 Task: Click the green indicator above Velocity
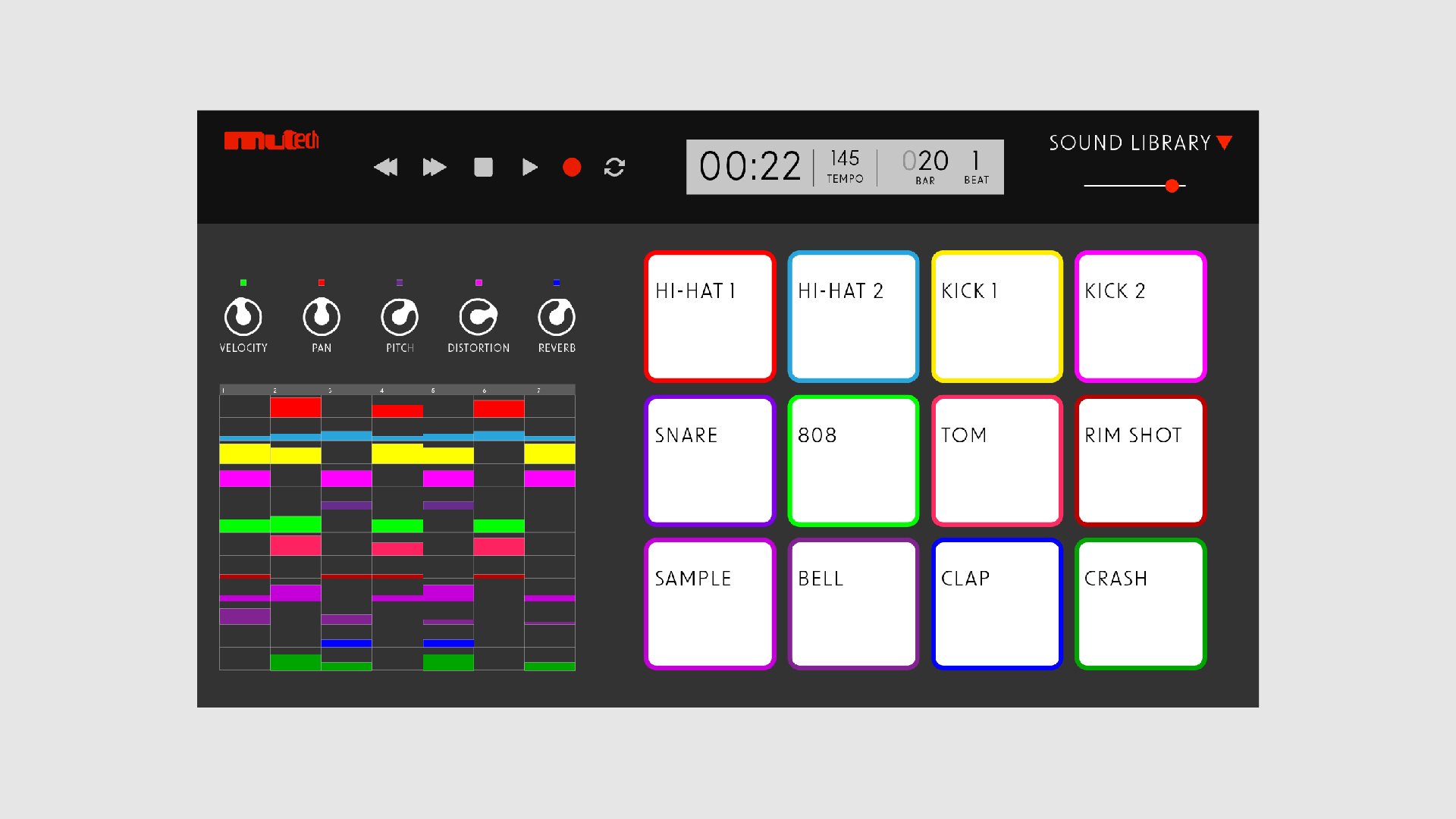243,283
